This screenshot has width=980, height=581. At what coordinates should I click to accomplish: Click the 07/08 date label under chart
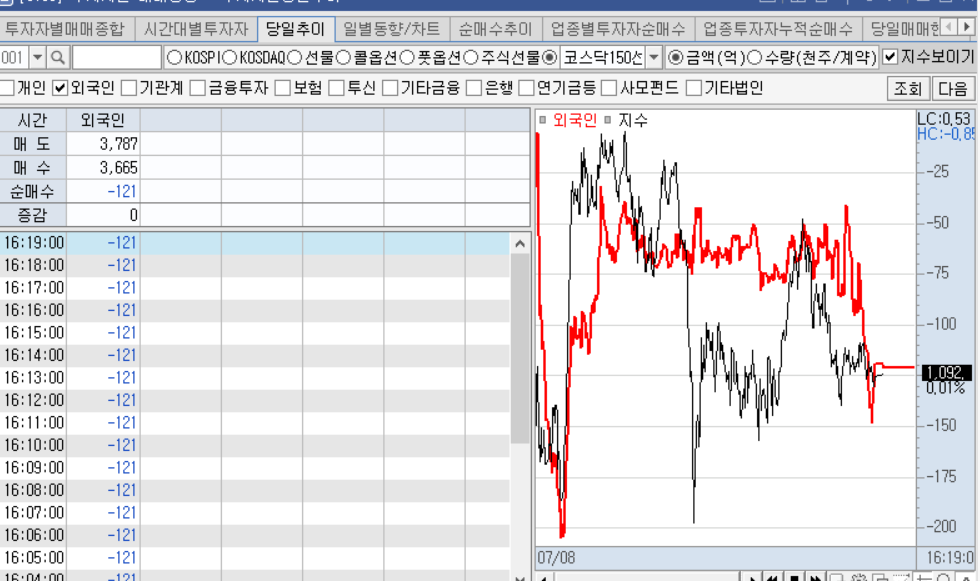[x=556, y=558]
